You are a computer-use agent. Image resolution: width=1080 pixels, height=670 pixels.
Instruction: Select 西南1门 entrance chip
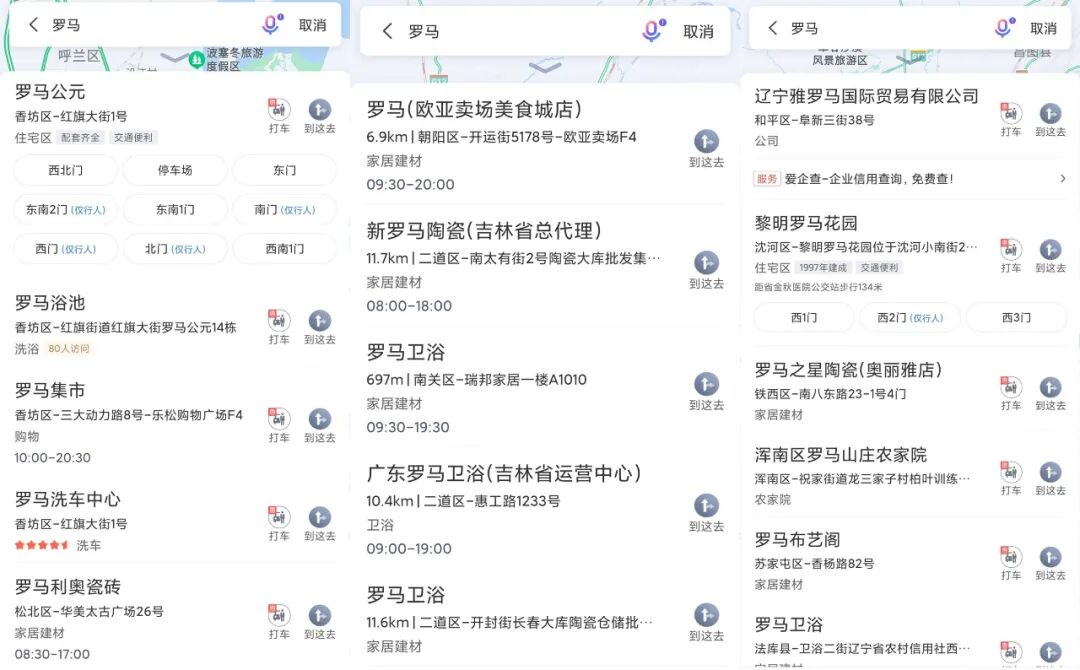(284, 249)
